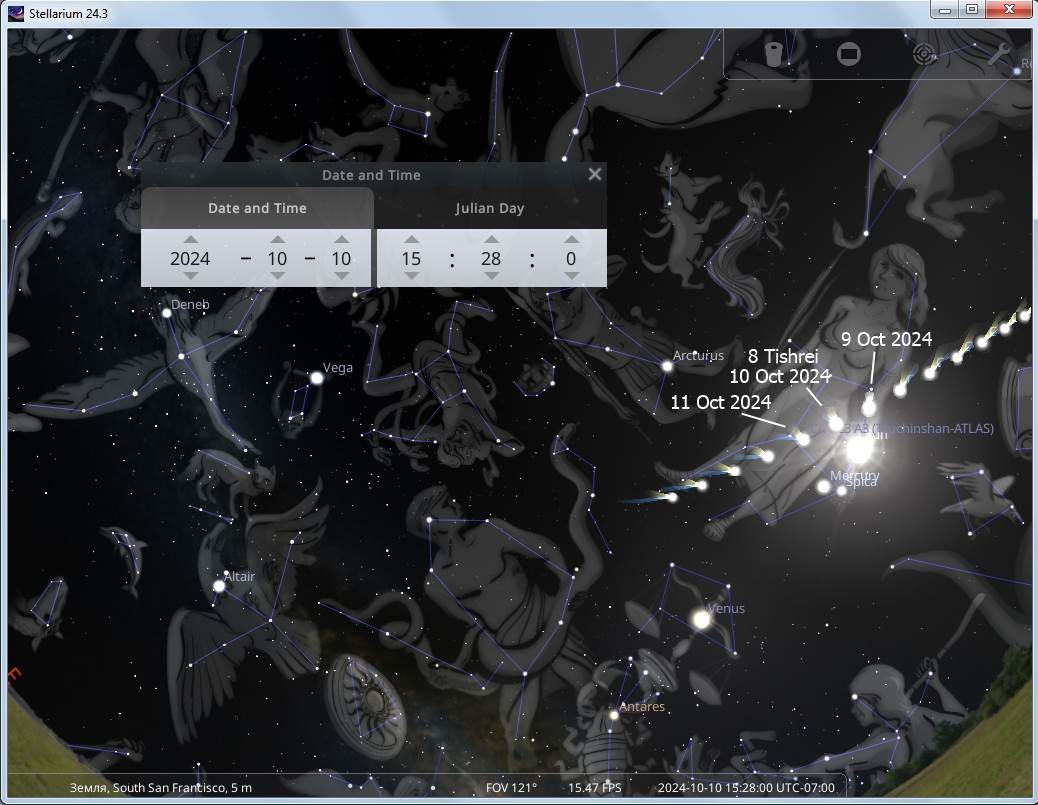Screen dimensions: 1038x805
Task: Decrease the year with down arrow
Action: [x=190, y=276]
